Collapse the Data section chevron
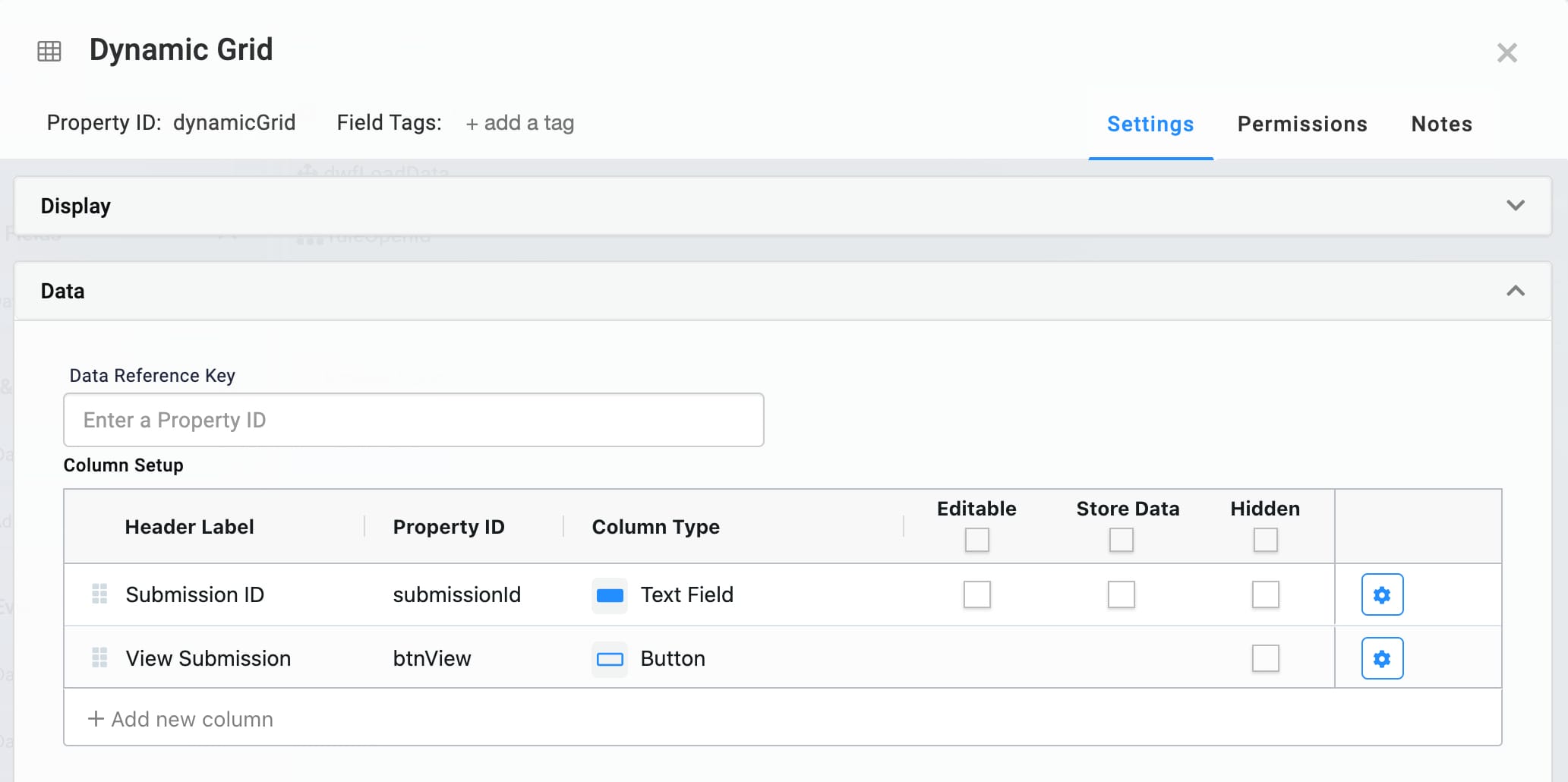The width and height of the screenshot is (1568, 782). pos(1515,291)
